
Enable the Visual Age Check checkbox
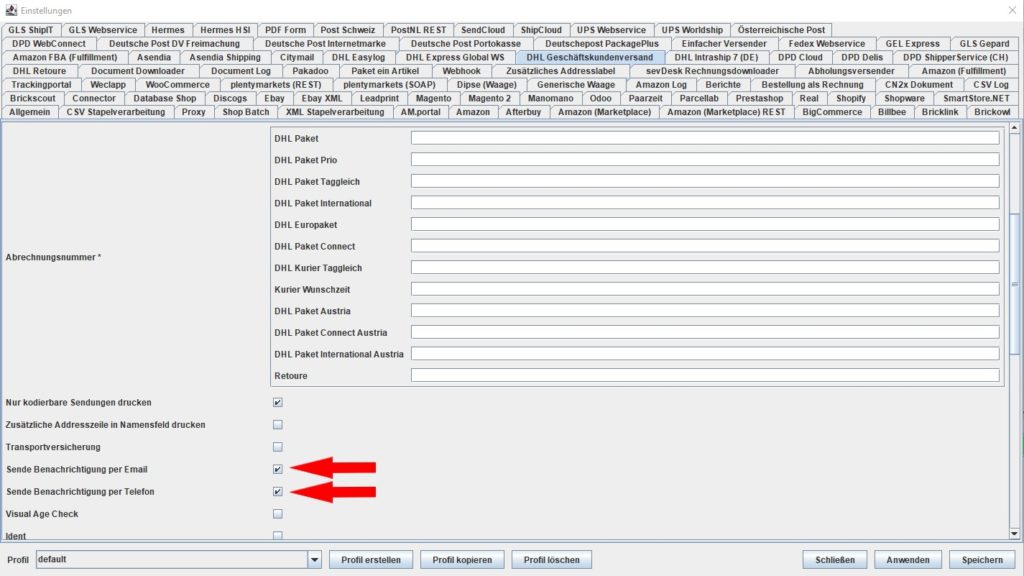278,514
